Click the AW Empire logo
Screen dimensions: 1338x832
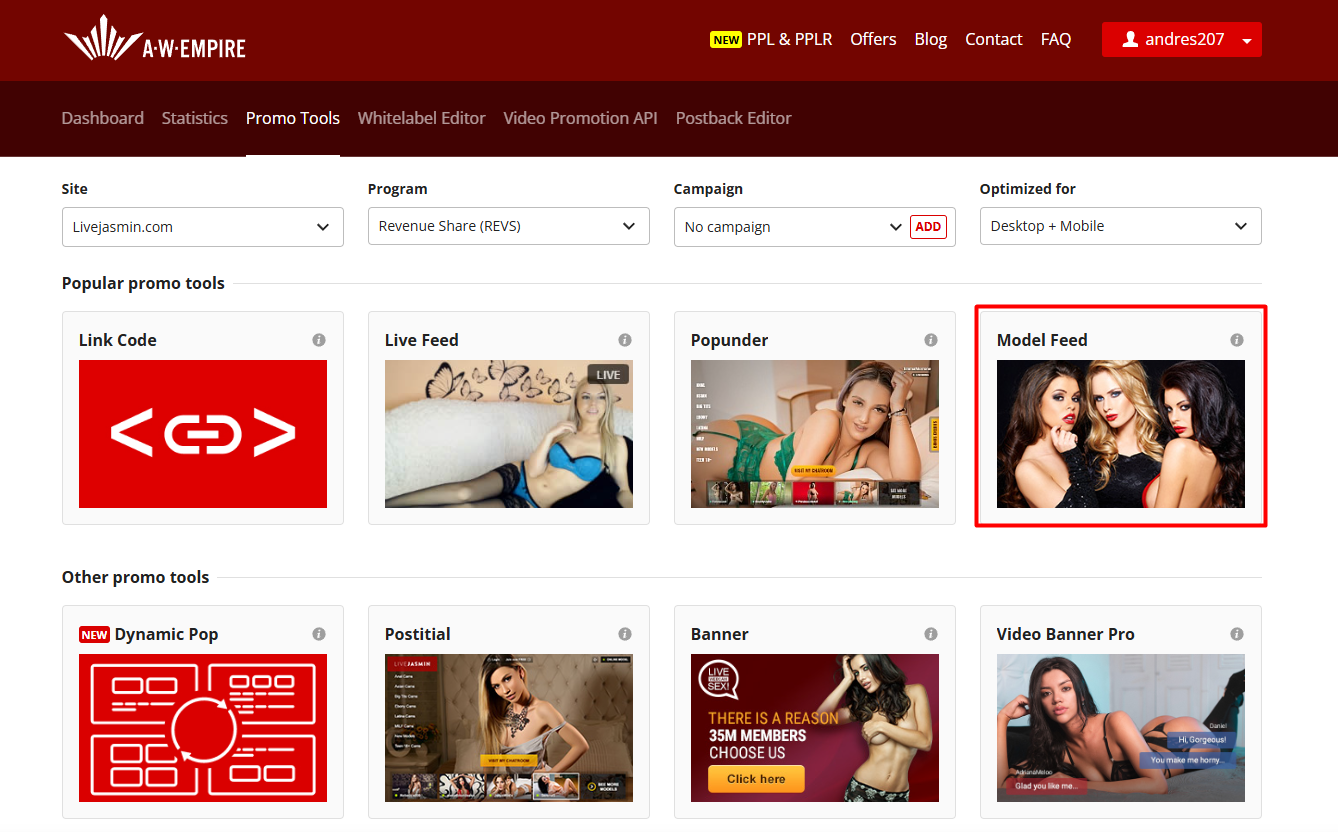point(155,42)
